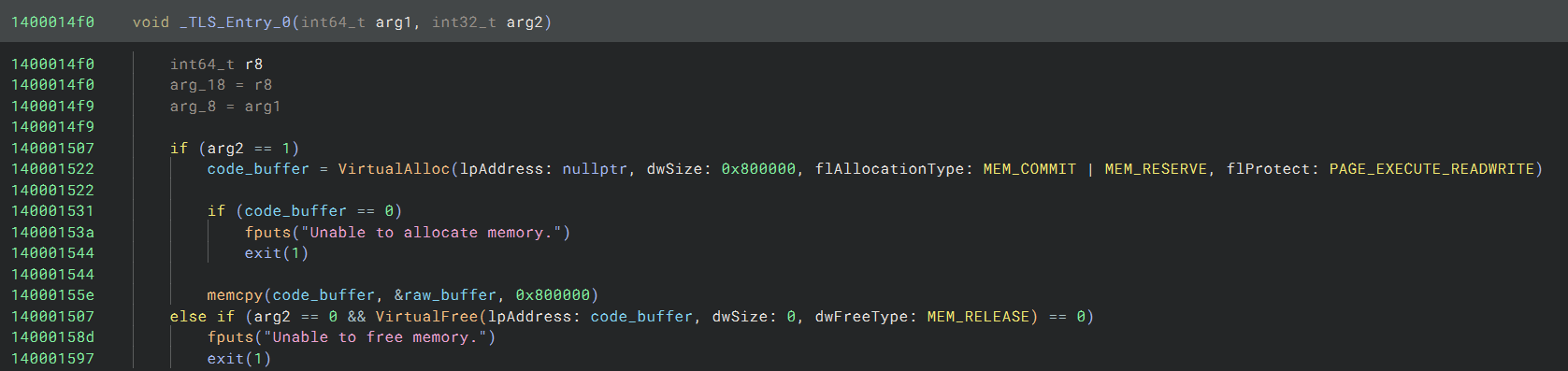Click fputs before the free memory string
The height and width of the screenshot is (371, 1568).
click(230, 337)
